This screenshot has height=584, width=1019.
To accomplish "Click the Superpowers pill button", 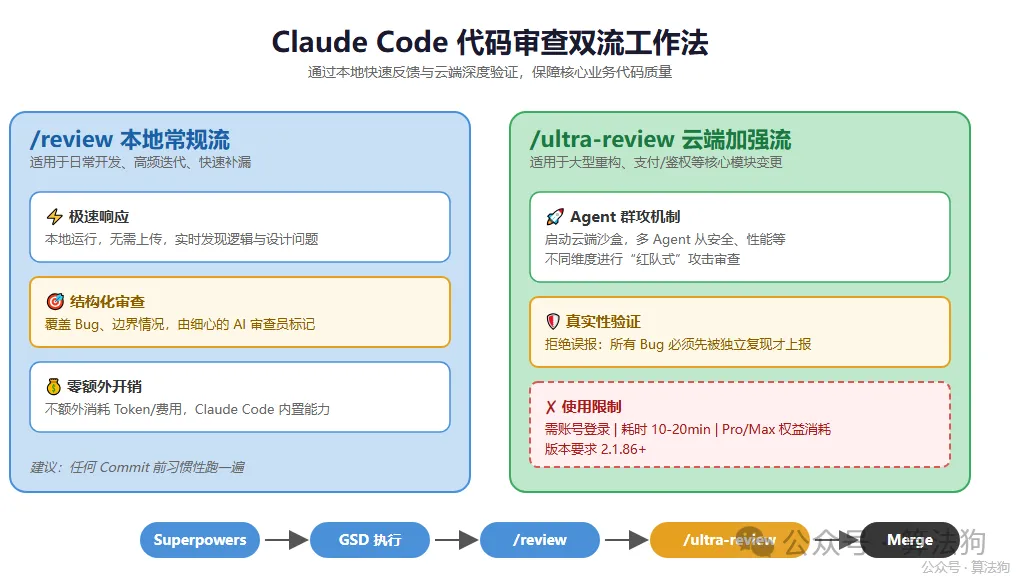I will coord(200,540).
